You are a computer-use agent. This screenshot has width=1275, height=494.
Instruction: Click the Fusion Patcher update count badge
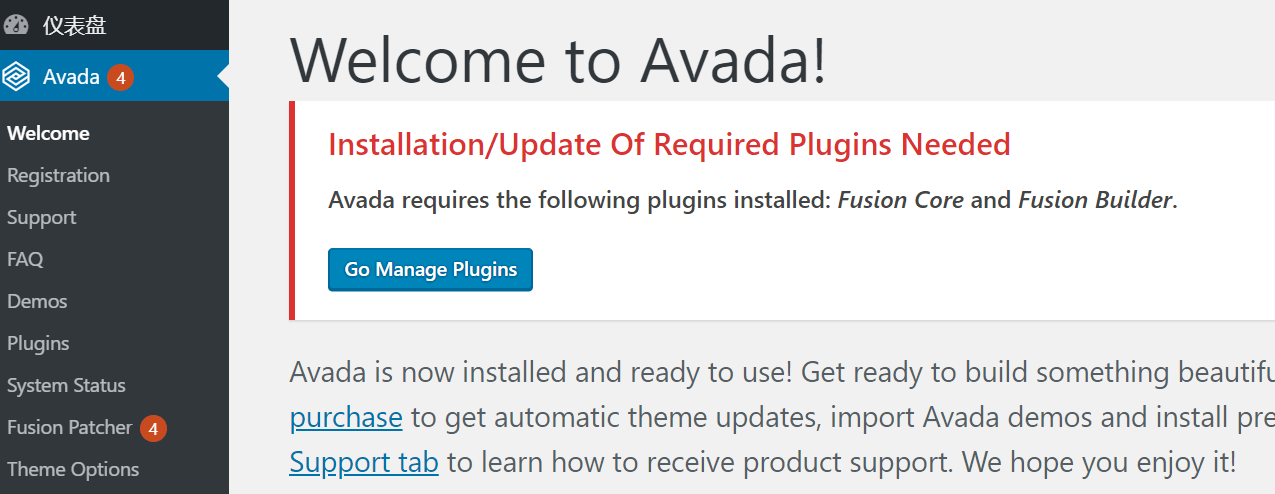click(x=153, y=428)
